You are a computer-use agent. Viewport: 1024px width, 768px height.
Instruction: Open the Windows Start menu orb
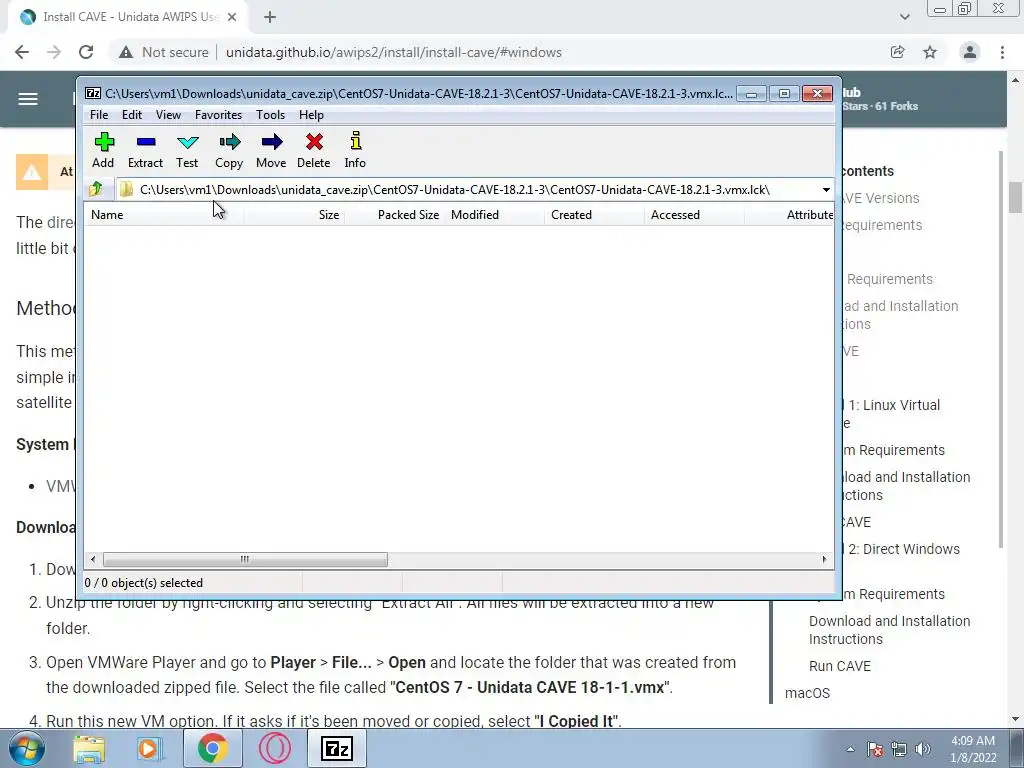click(x=26, y=748)
